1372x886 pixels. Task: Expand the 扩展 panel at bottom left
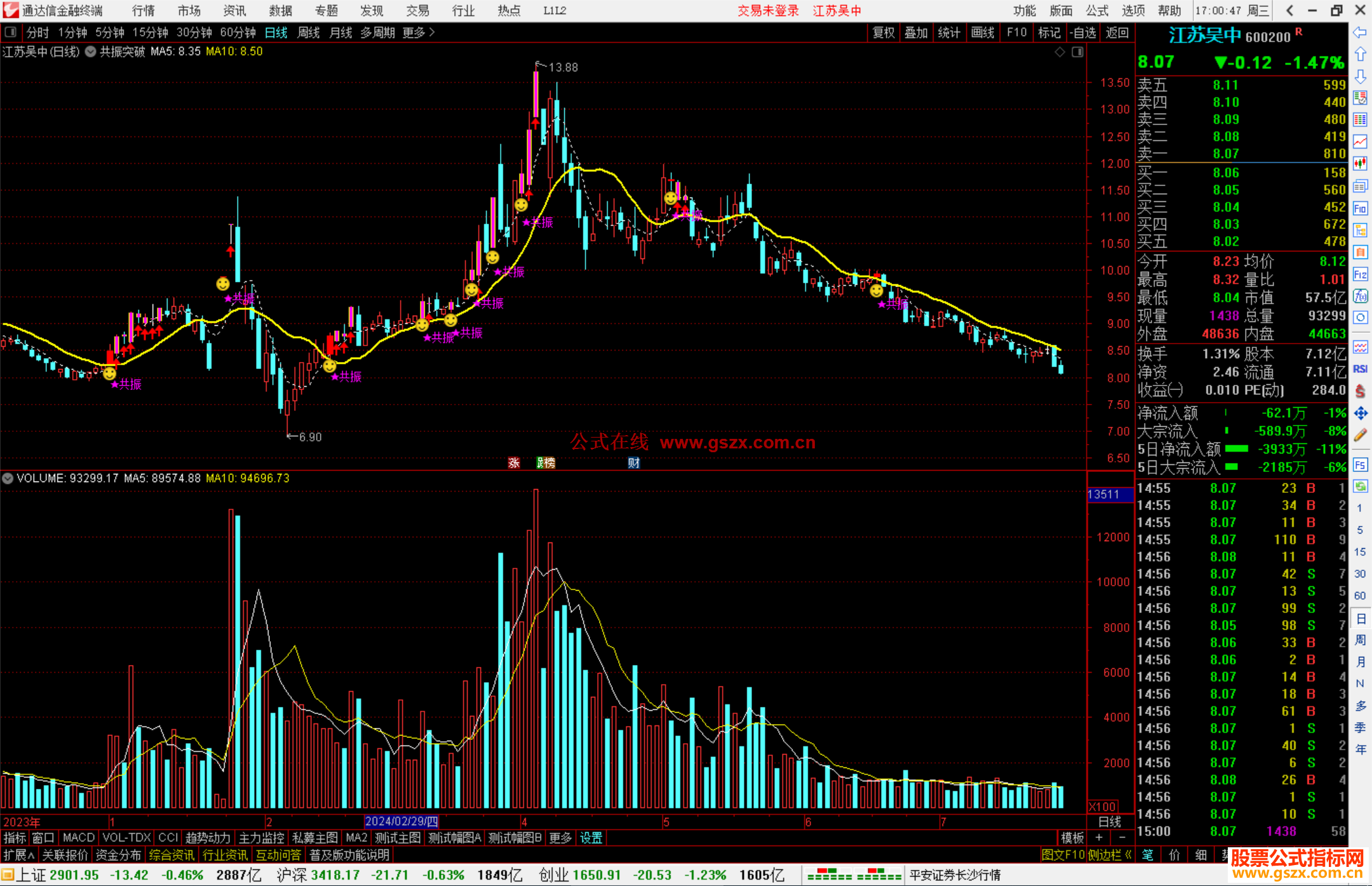[19, 855]
